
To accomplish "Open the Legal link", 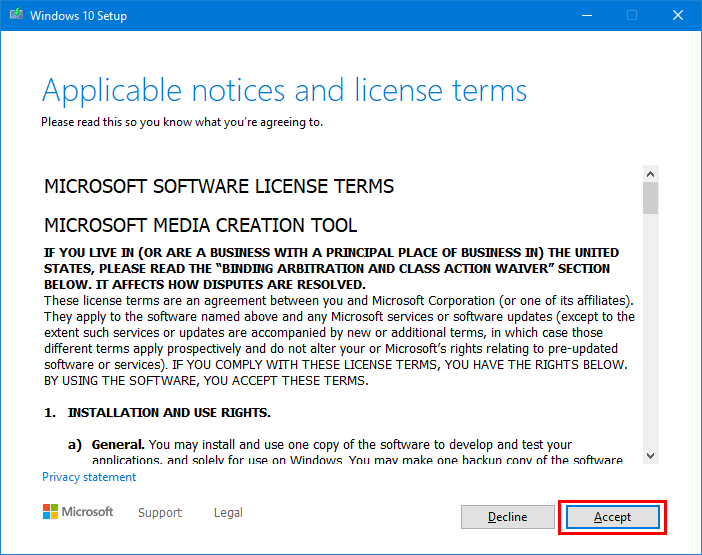I will 228,512.
